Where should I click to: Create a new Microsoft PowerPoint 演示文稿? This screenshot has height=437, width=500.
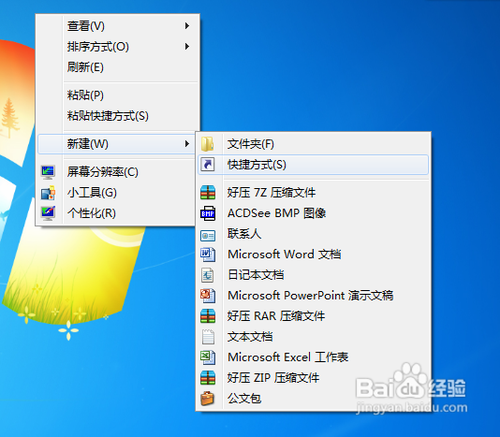pyautogui.click(x=313, y=296)
